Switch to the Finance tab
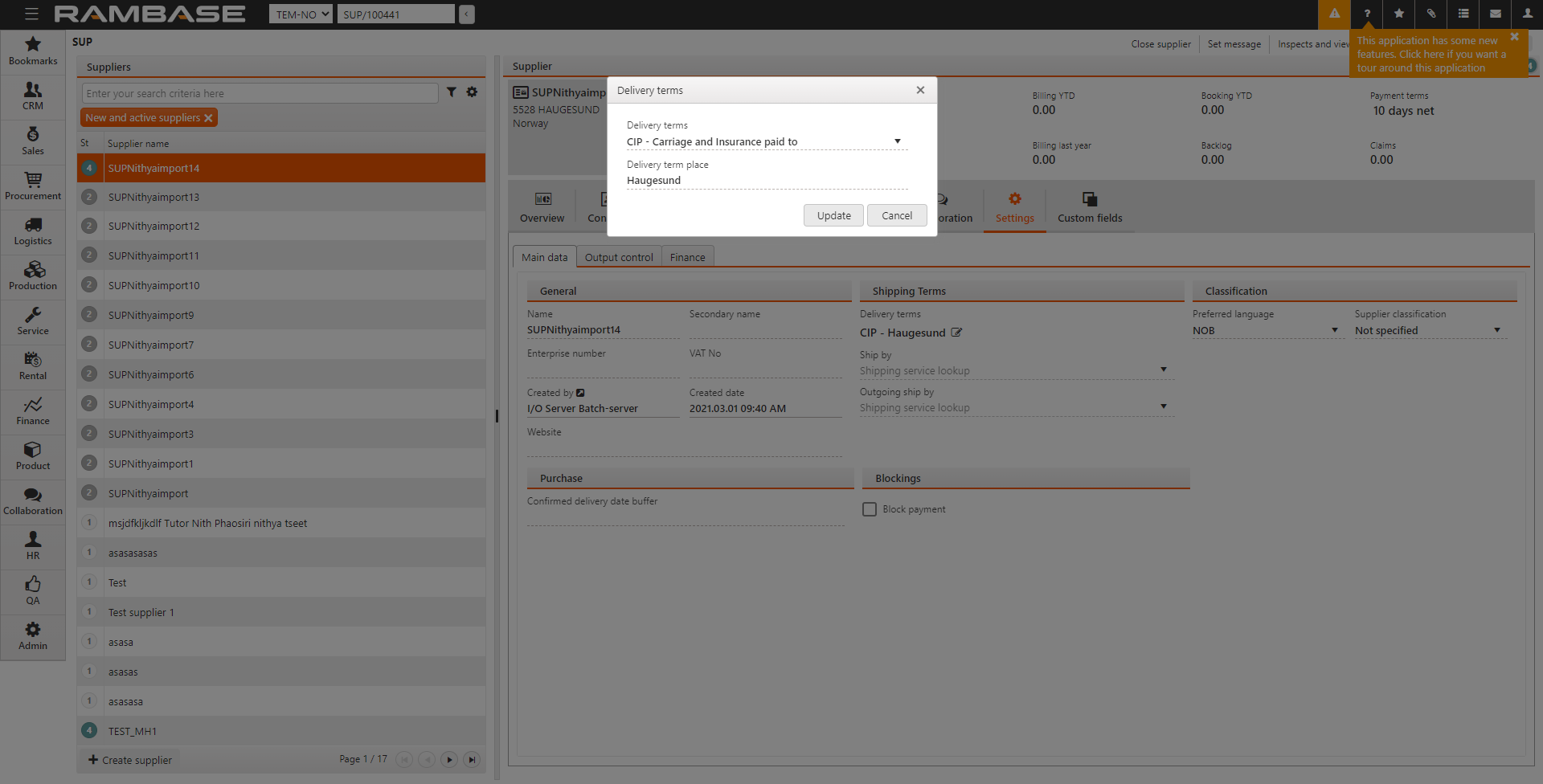This screenshot has width=1543, height=784. (x=687, y=257)
